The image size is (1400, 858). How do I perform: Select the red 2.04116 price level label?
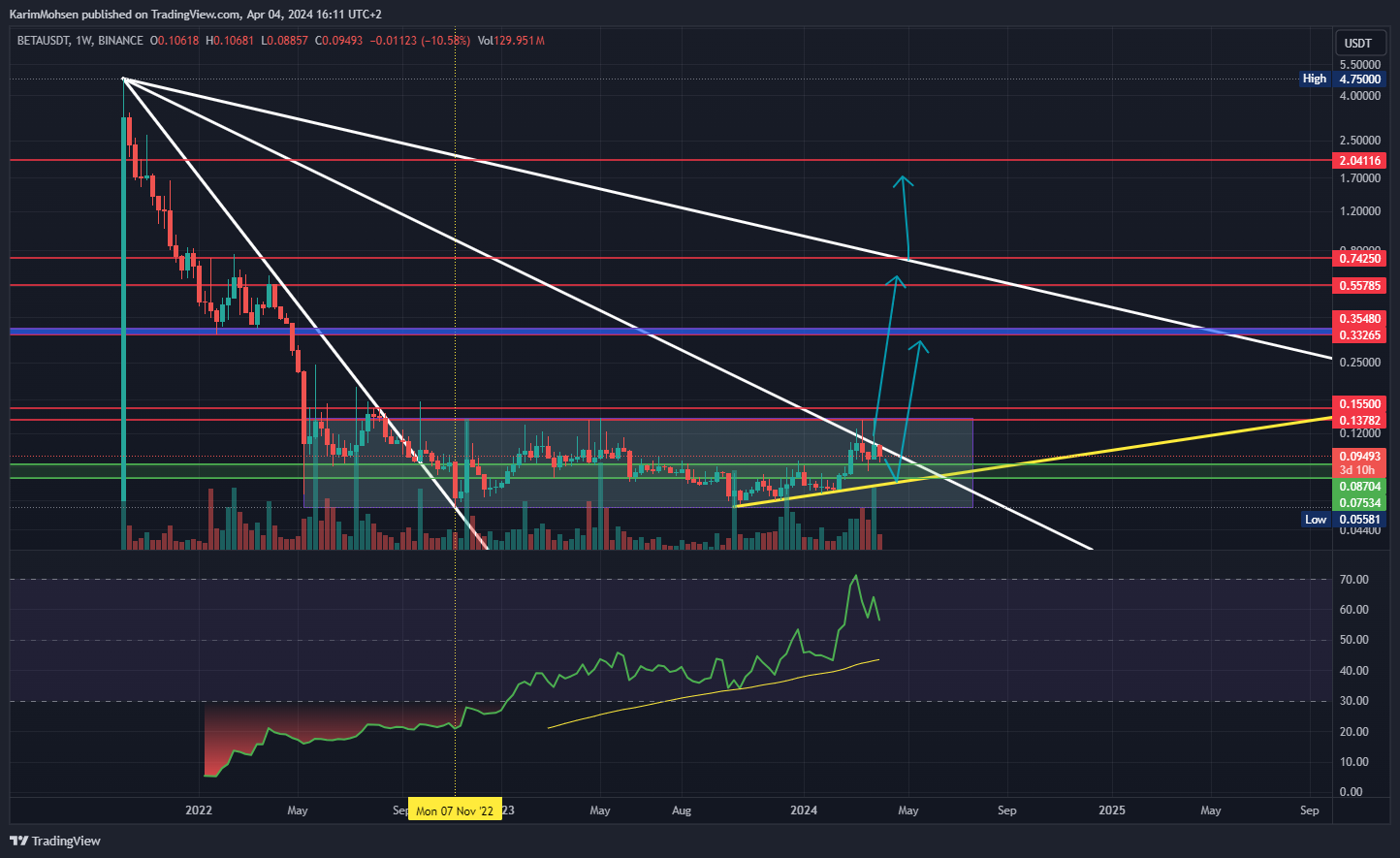click(1359, 160)
